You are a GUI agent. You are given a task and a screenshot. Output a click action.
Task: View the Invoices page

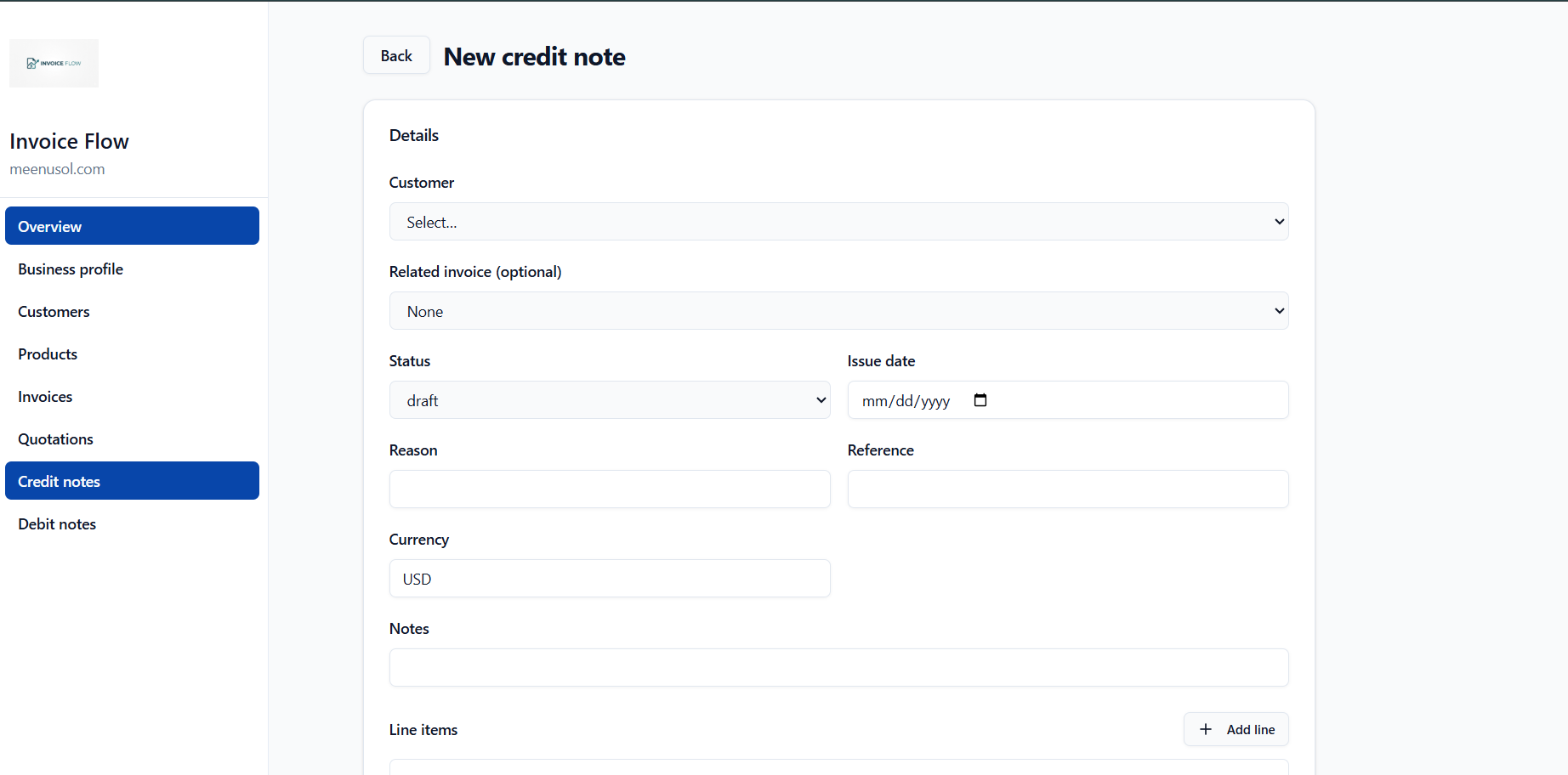[132, 396]
